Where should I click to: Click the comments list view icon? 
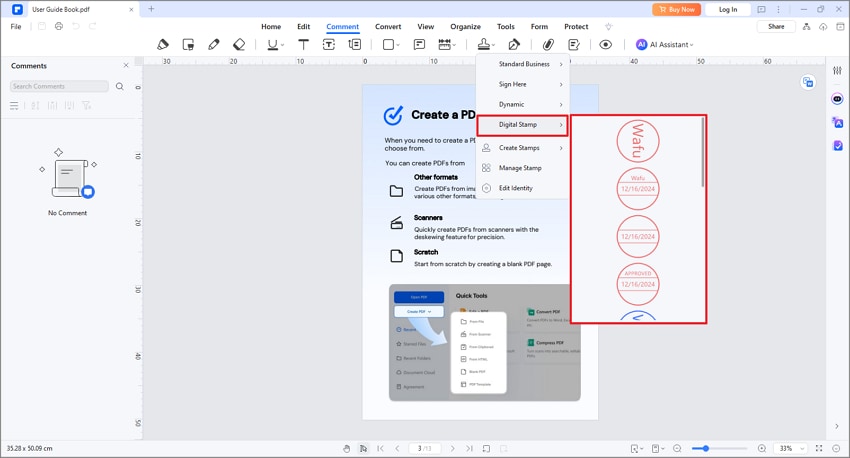pos(14,105)
